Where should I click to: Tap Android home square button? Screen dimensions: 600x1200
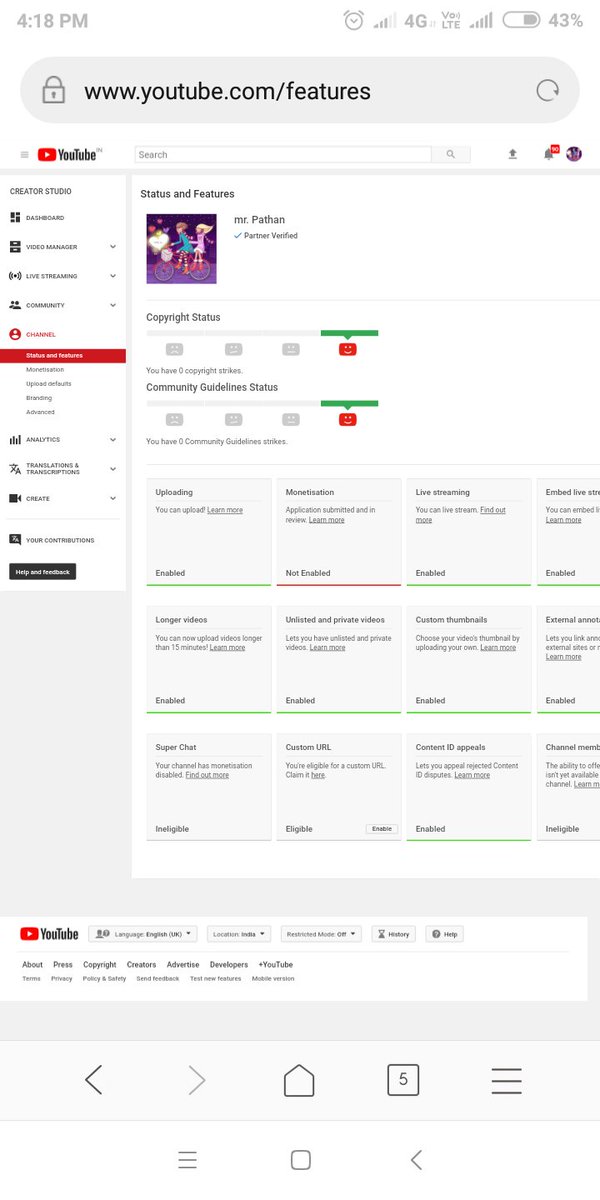(300, 1160)
